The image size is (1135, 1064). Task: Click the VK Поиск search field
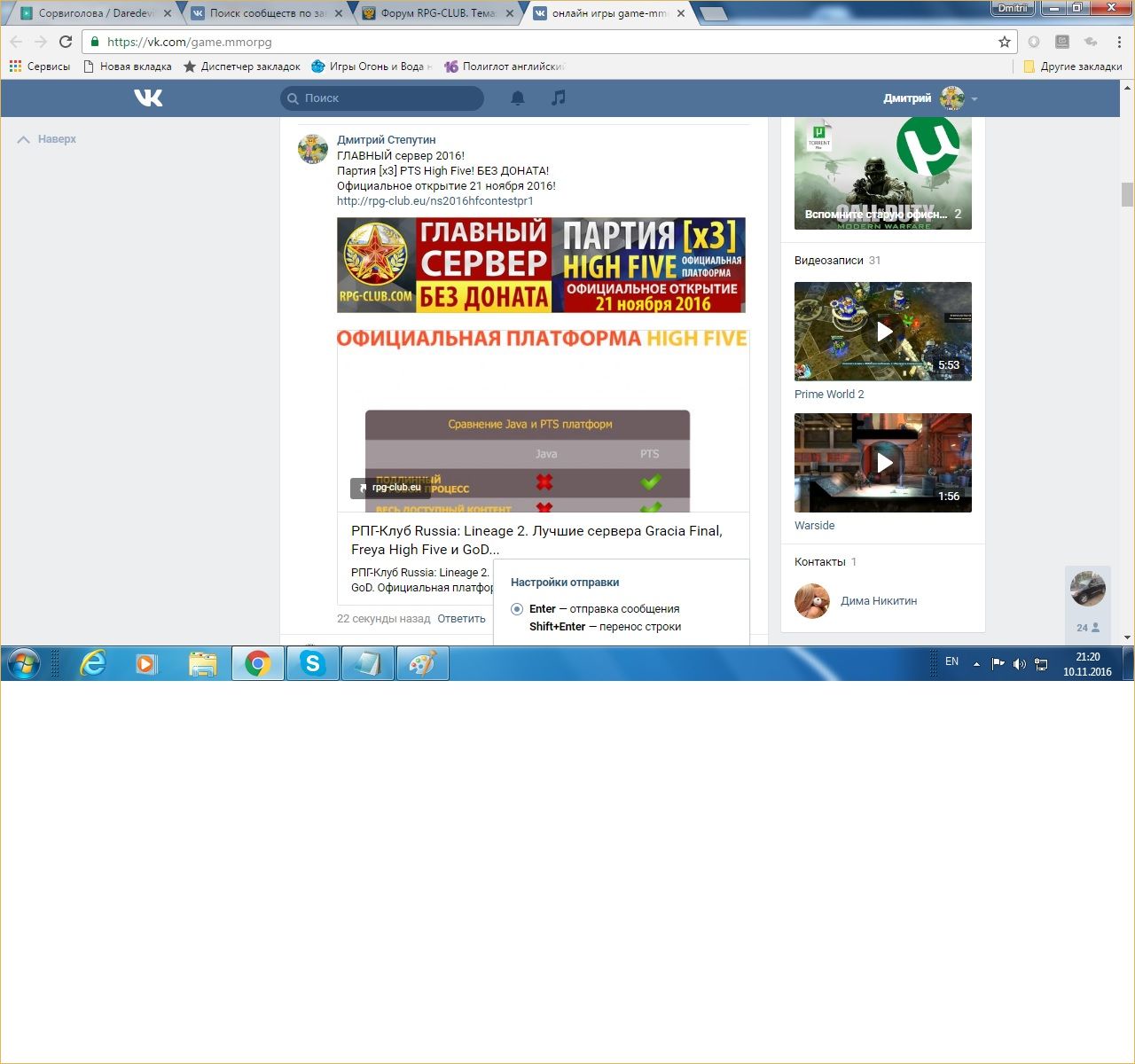(382, 98)
